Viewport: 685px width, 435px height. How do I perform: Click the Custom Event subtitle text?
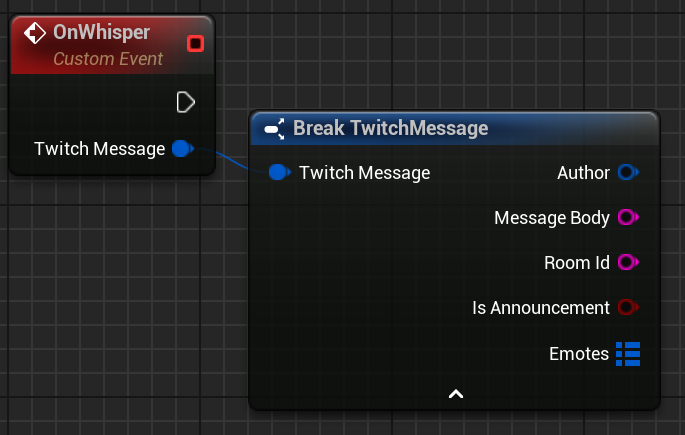(x=108, y=59)
